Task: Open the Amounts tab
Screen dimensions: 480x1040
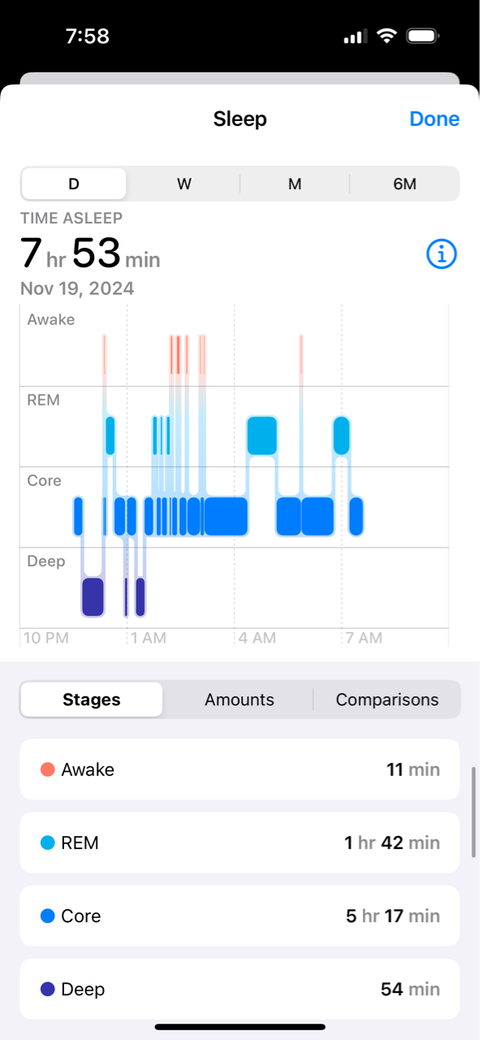Action: click(239, 699)
